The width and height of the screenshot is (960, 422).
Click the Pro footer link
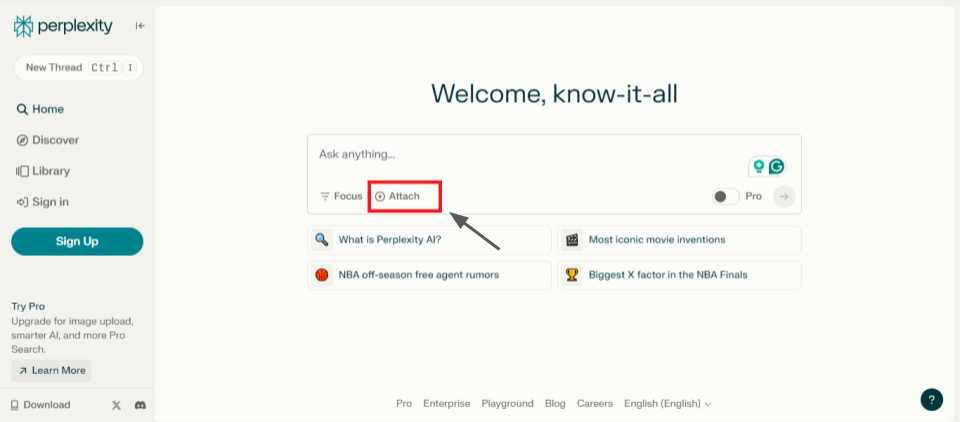pyautogui.click(x=404, y=404)
